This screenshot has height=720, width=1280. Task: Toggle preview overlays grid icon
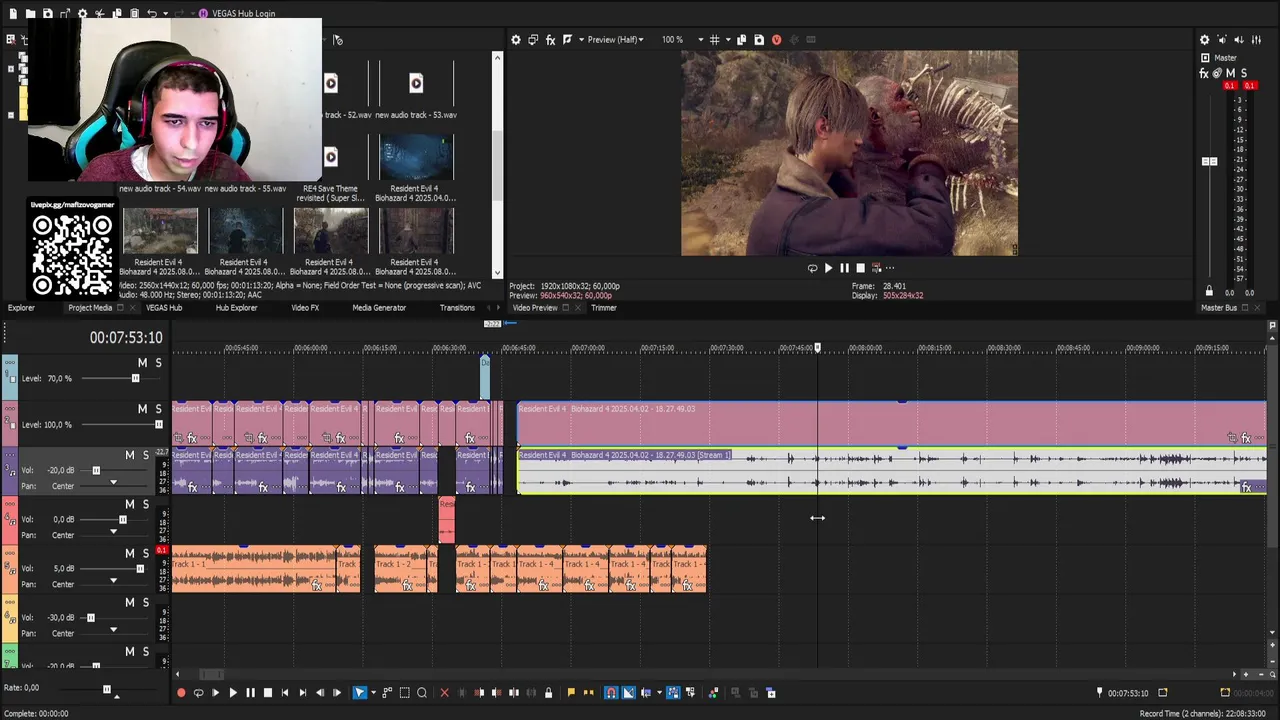tap(714, 40)
